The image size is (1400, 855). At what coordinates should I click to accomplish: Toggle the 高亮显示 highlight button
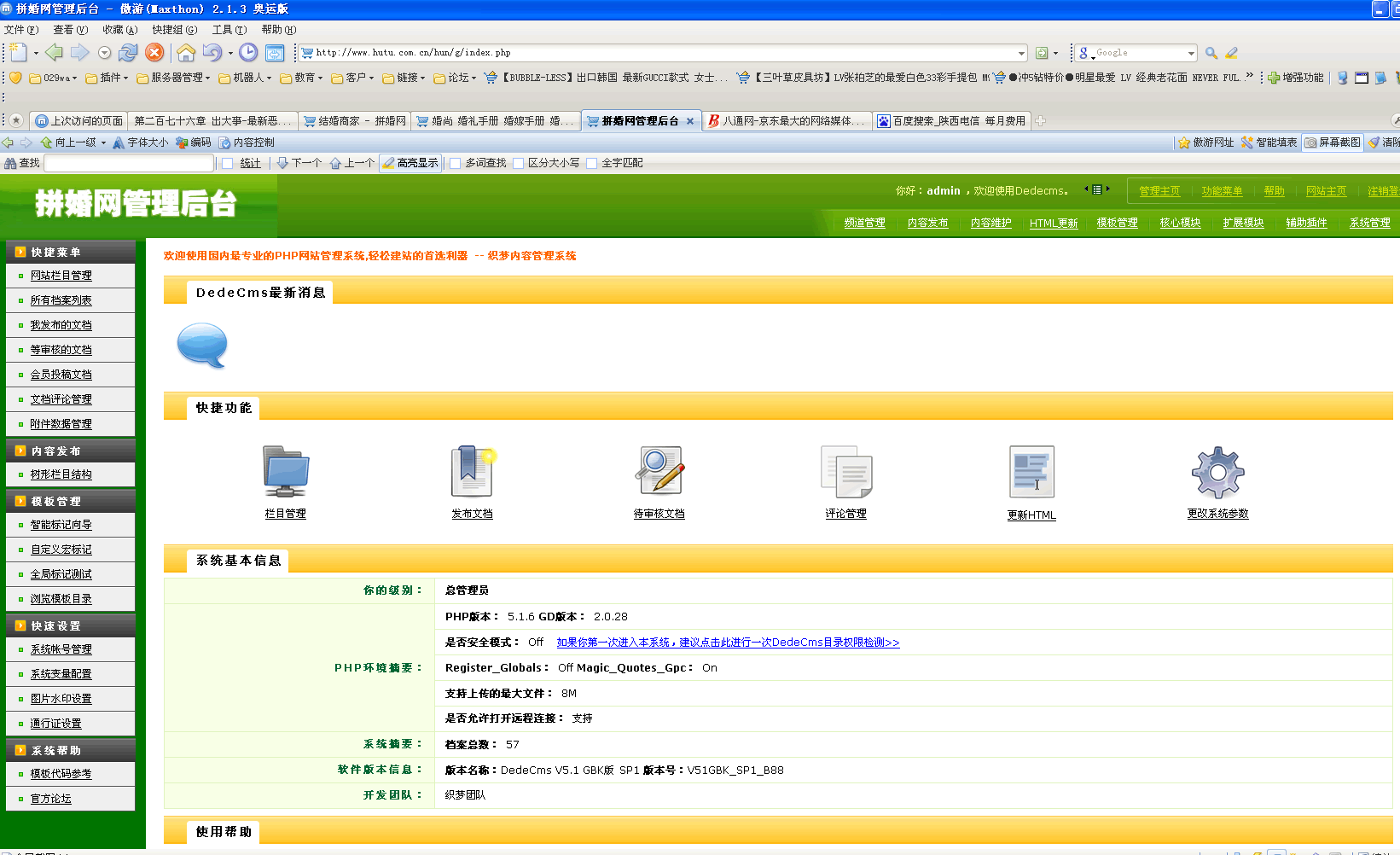click(410, 163)
